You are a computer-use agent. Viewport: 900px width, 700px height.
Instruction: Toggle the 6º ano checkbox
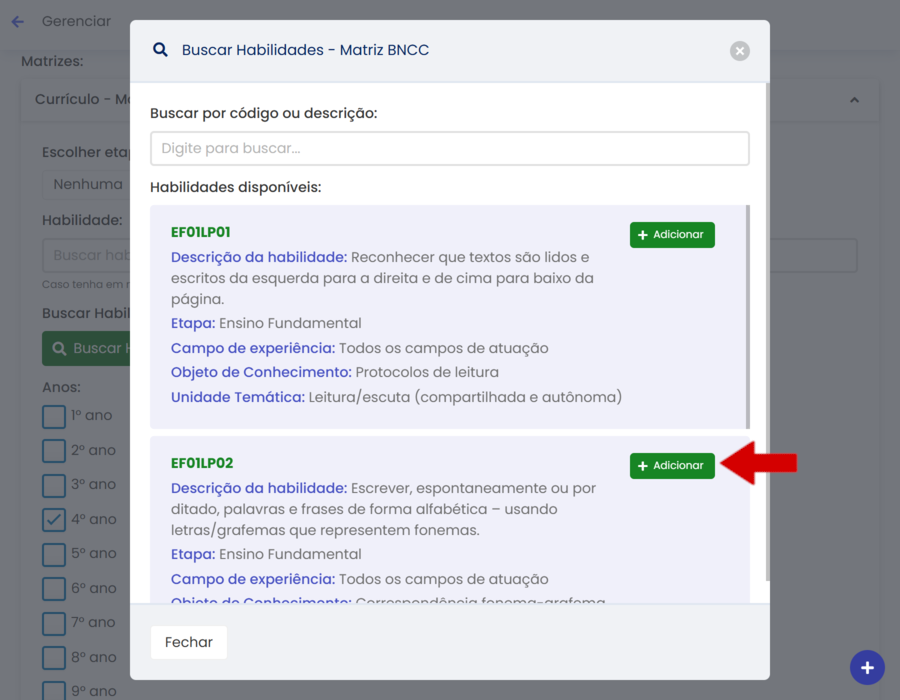tap(54, 589)
